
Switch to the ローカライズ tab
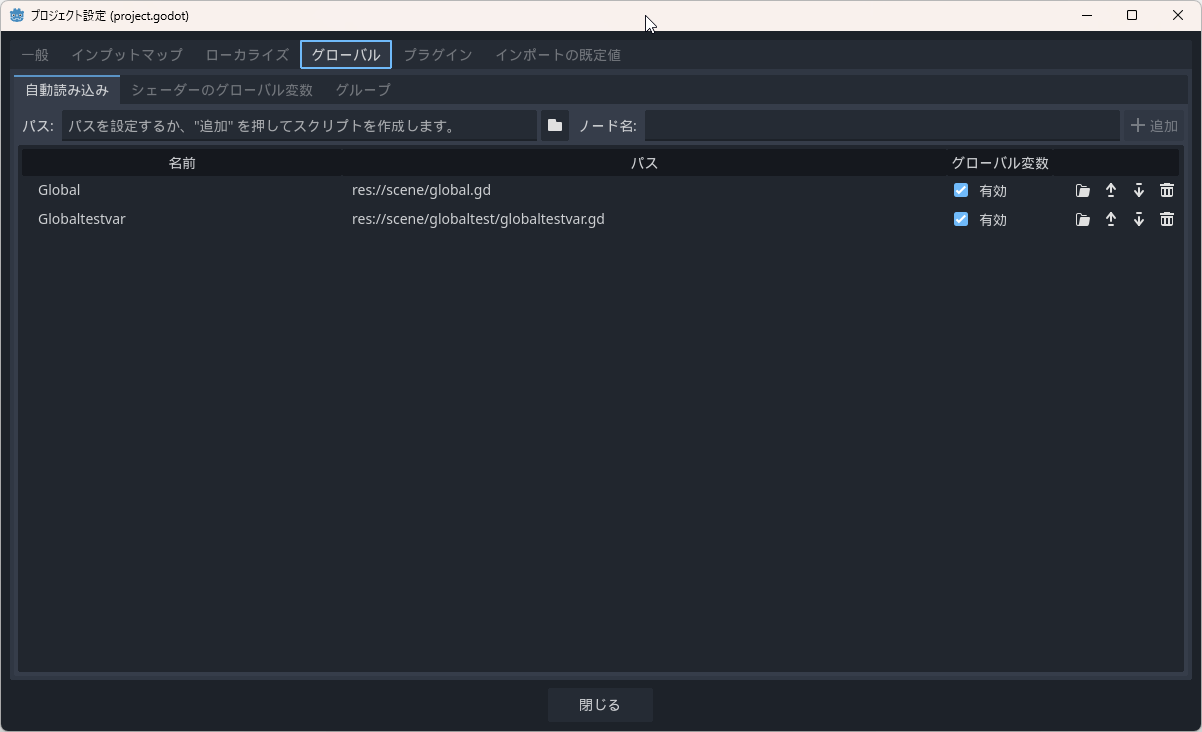point(247,55)
